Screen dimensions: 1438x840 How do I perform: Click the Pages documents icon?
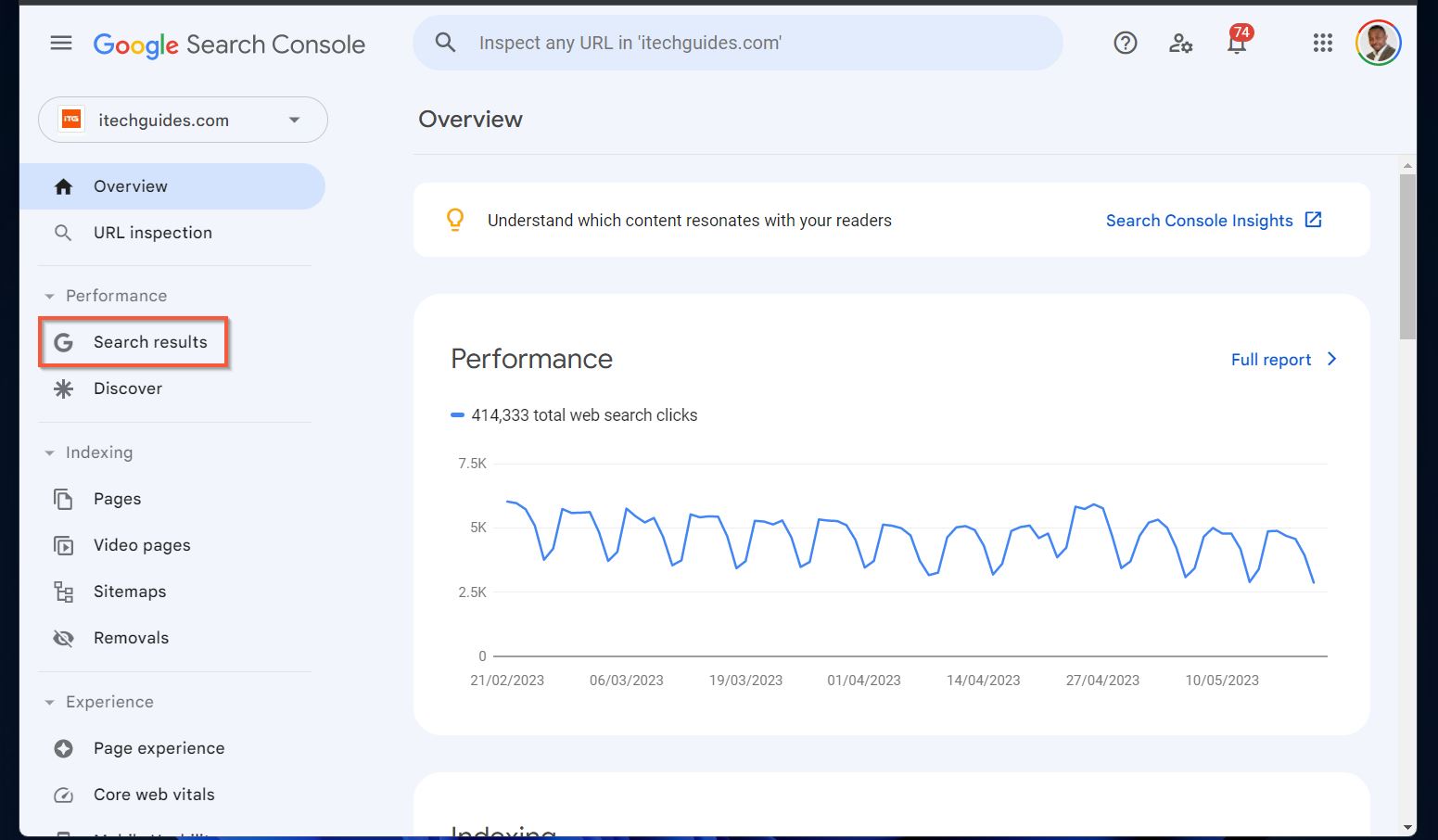click(x=63, y=499)
